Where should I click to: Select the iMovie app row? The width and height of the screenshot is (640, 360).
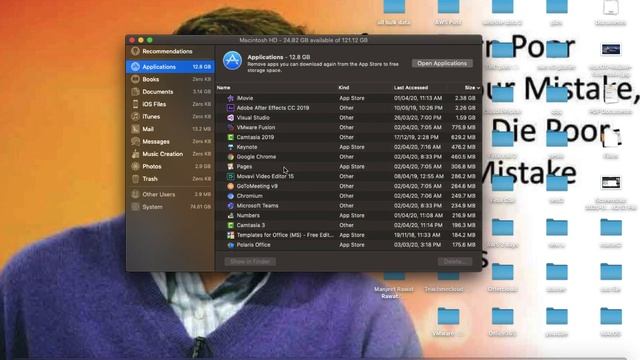click(x=348, y=98)
